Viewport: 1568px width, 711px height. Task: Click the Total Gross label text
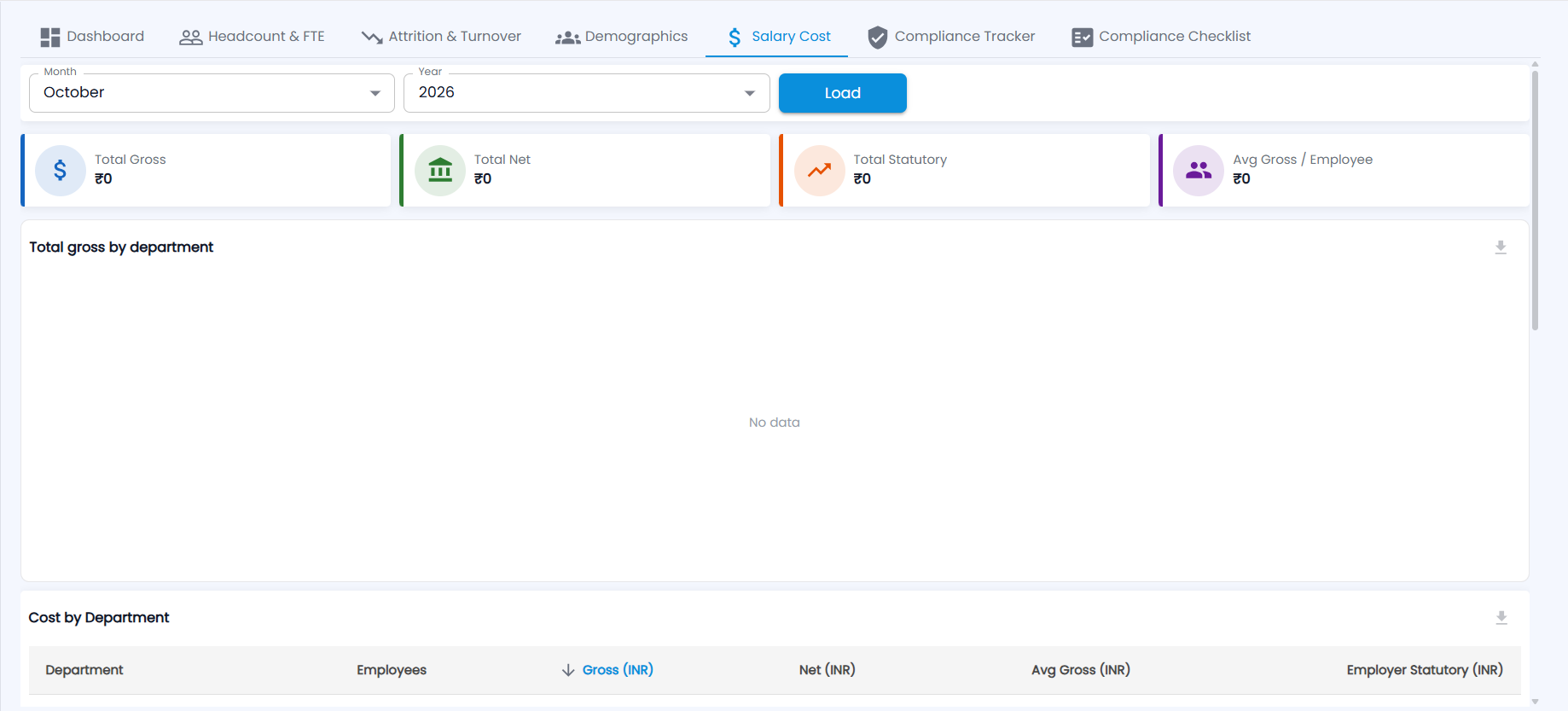(x=131, y=160)
